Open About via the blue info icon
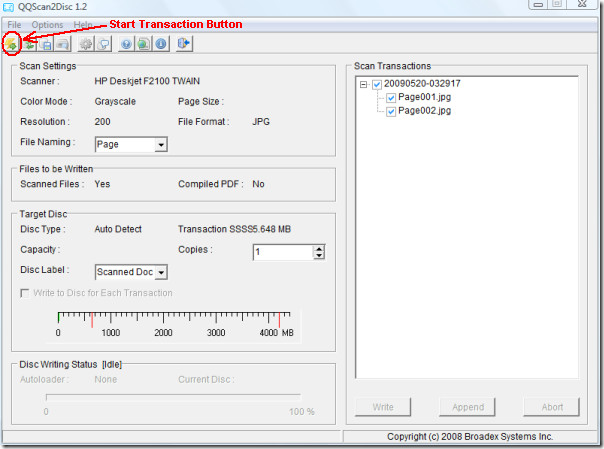The width and height of the screenshot is (604, 449). tap(161, 44)
